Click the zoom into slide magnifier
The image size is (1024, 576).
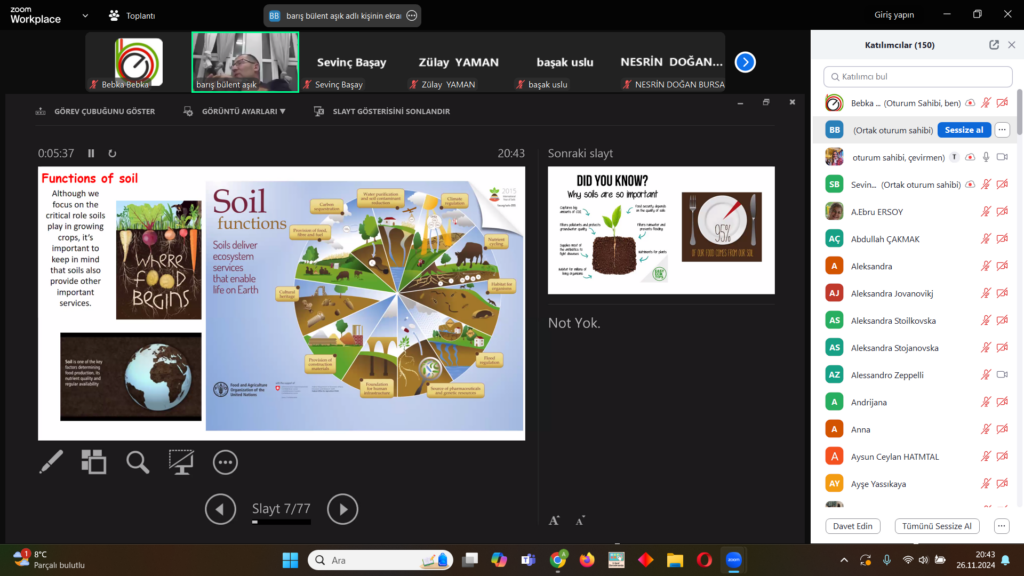click(x=137, y=461)
